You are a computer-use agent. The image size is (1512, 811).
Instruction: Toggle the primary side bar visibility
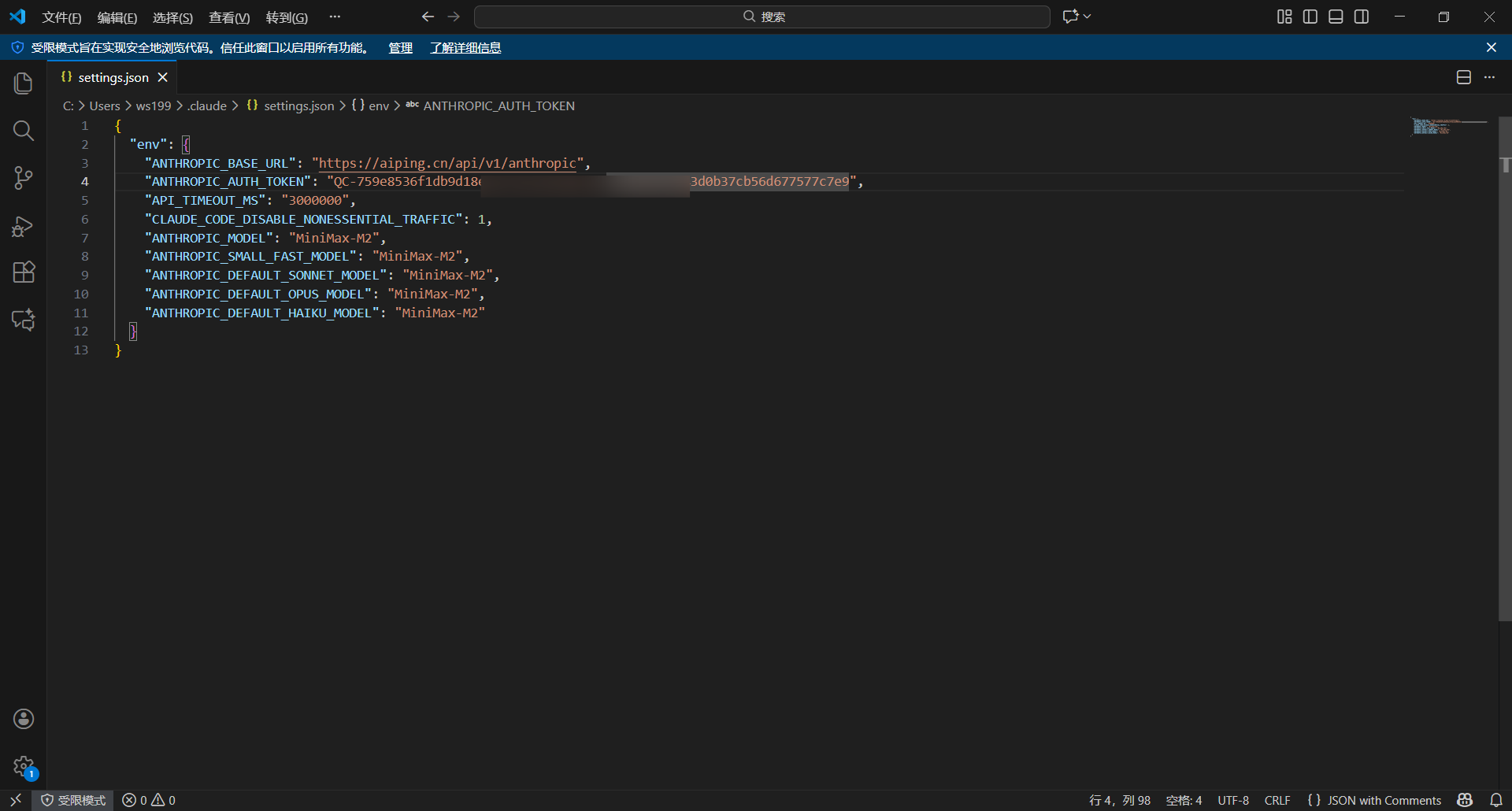coord(1310,17)
